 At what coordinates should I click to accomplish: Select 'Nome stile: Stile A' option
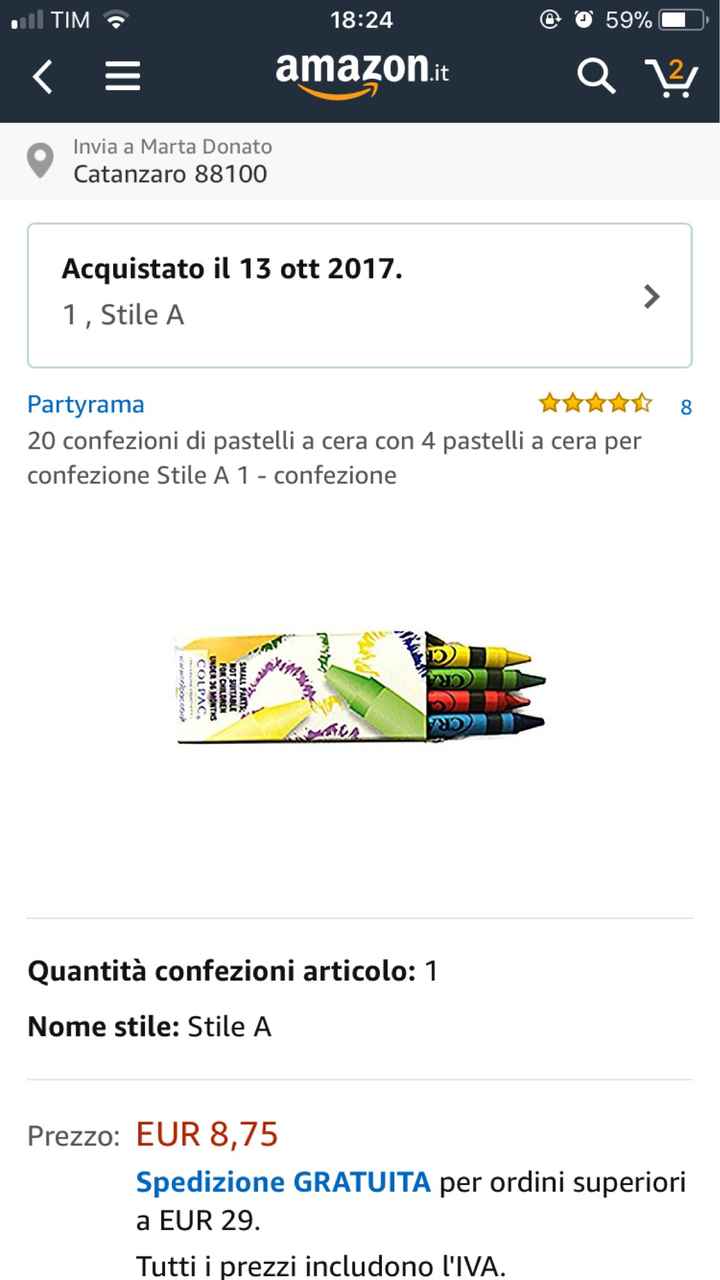(150, 1027)
